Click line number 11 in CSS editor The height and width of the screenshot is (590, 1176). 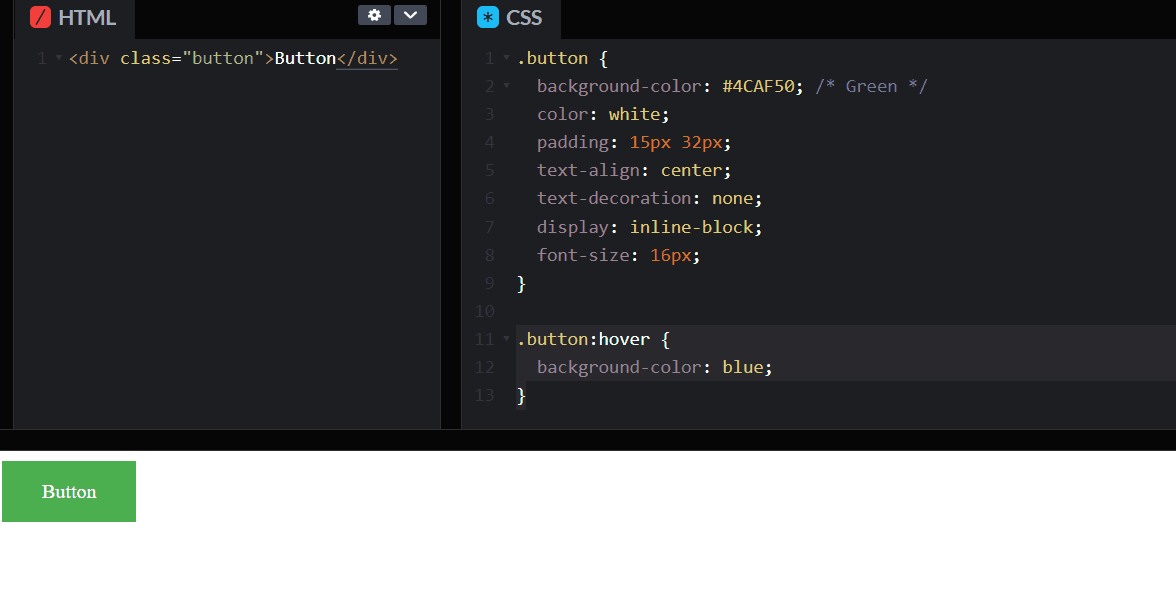(x=484, y=339)
